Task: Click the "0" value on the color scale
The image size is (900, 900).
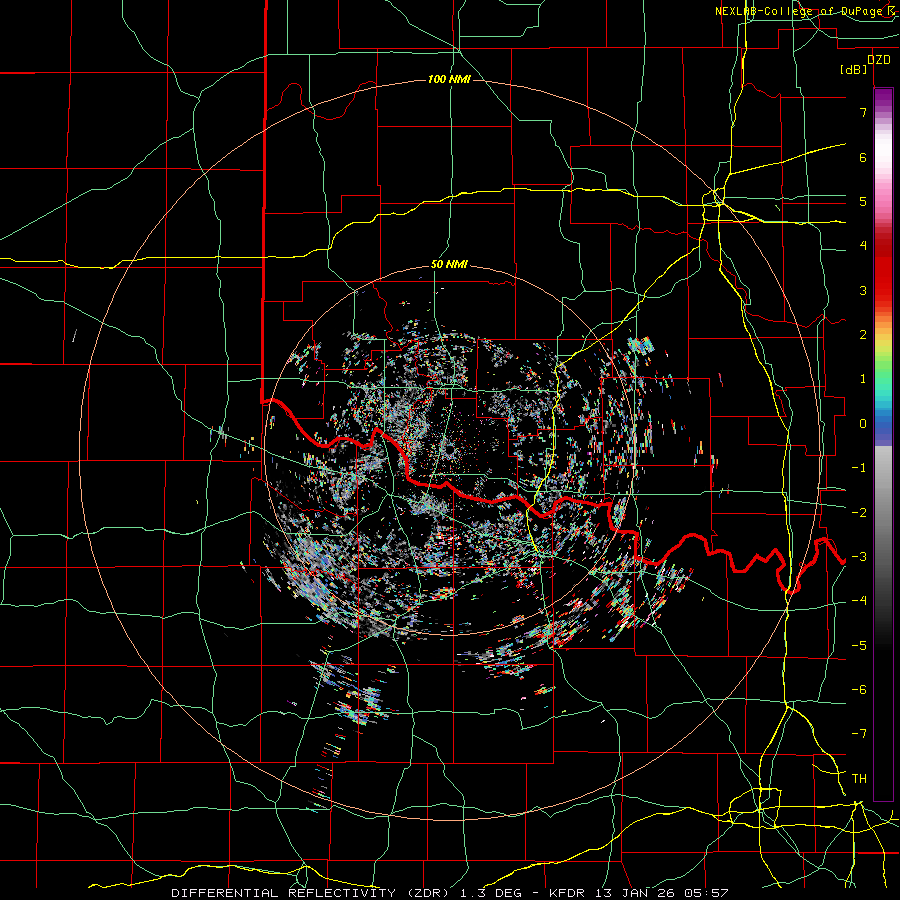Action: click(x=863, y=424)
